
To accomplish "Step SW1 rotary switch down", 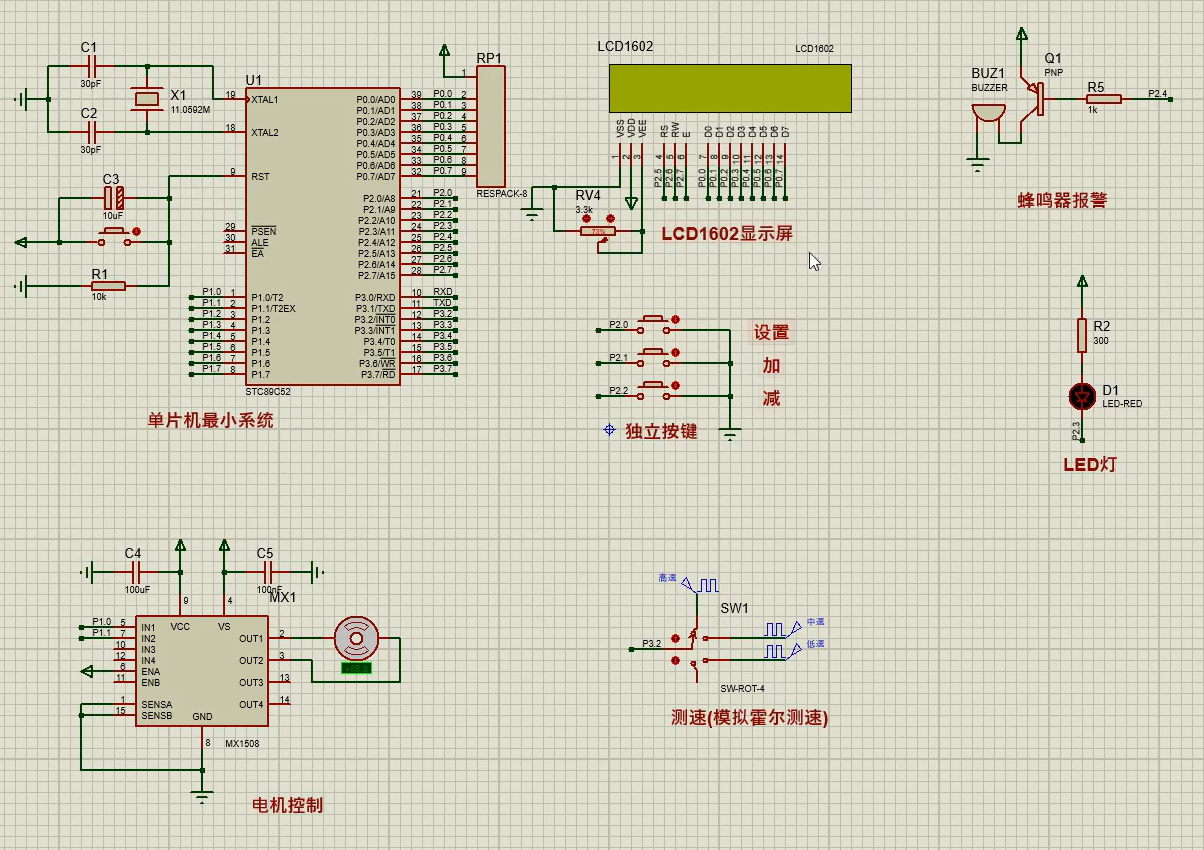I will pos(675,661).
